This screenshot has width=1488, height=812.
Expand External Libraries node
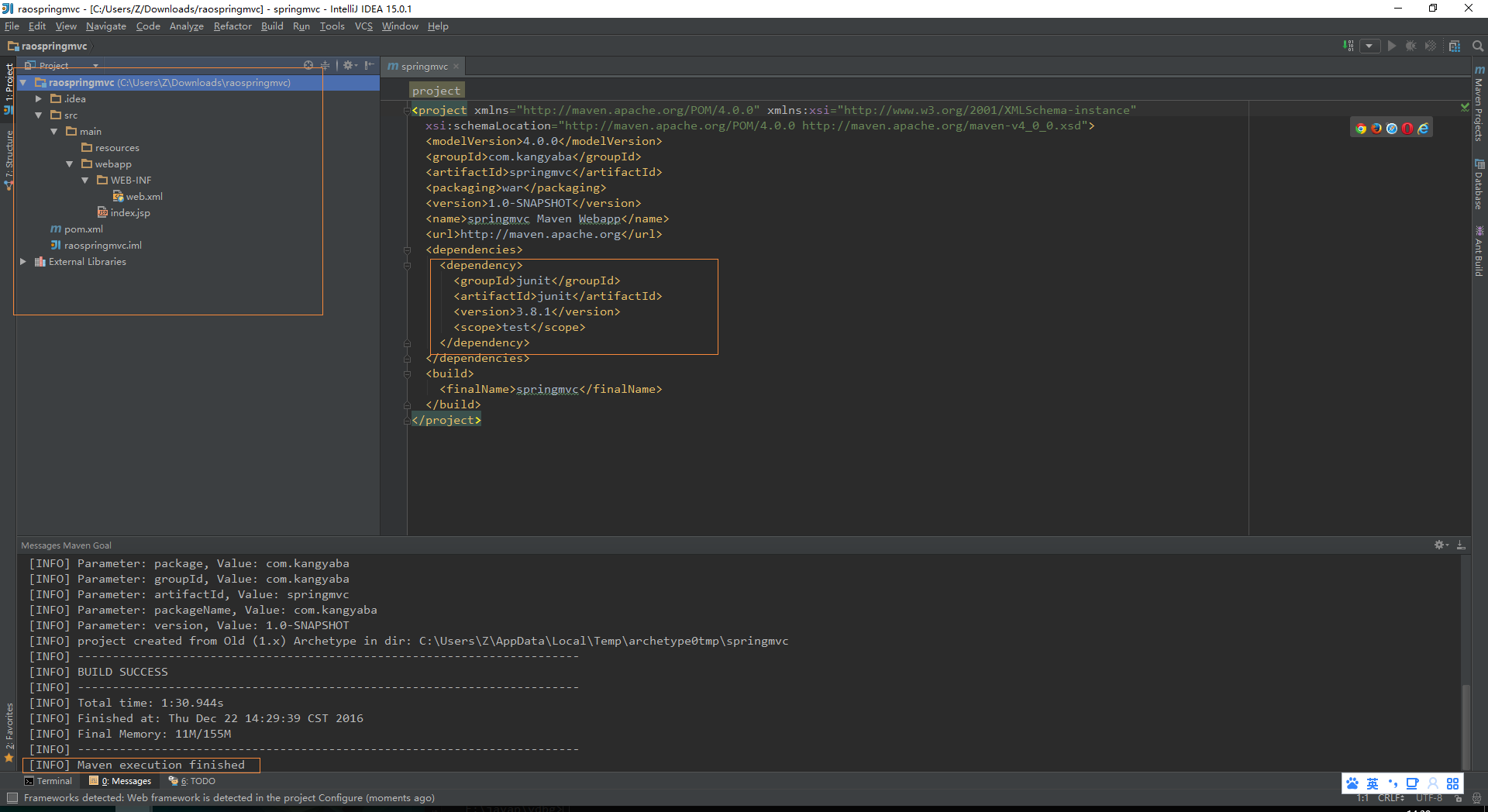[23, 261]
